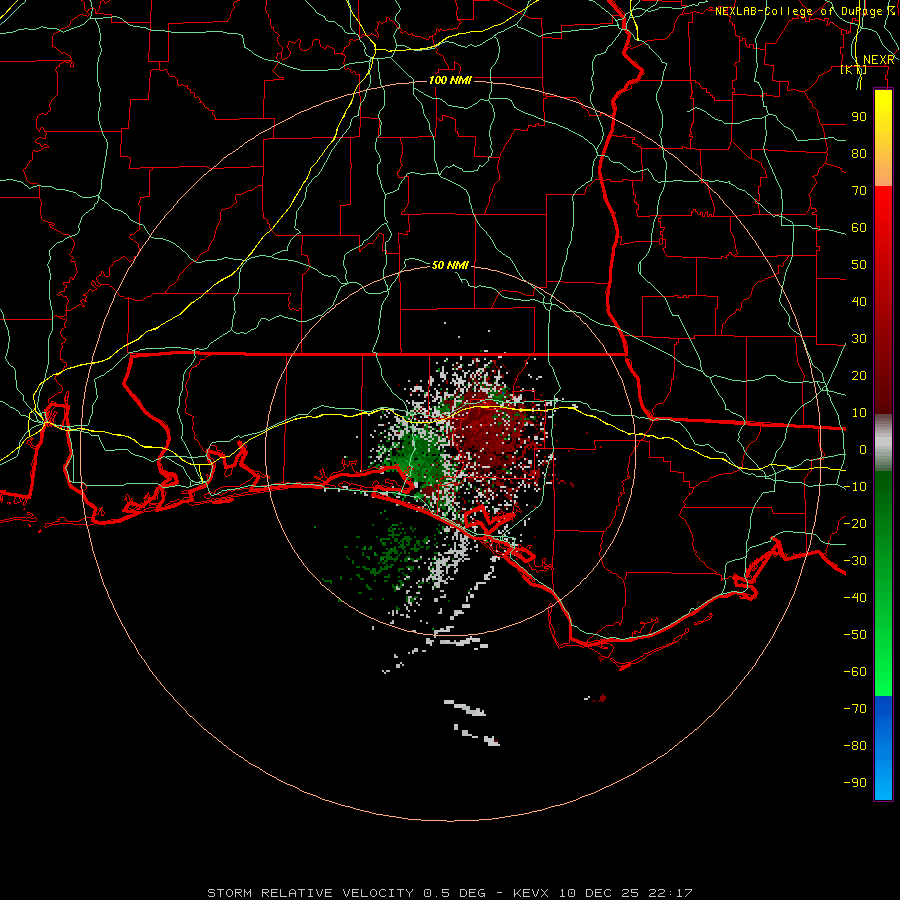Select the 30 value on velocity scale

click(x=859, y=339)
